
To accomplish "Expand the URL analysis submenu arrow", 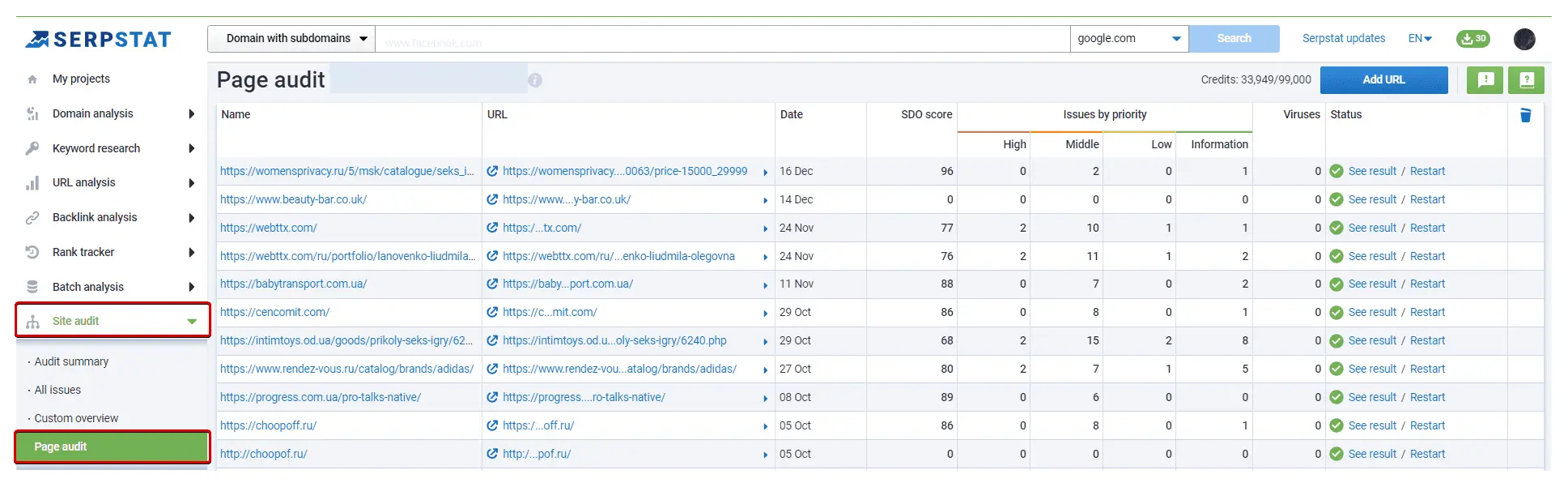I will (192, 183).
